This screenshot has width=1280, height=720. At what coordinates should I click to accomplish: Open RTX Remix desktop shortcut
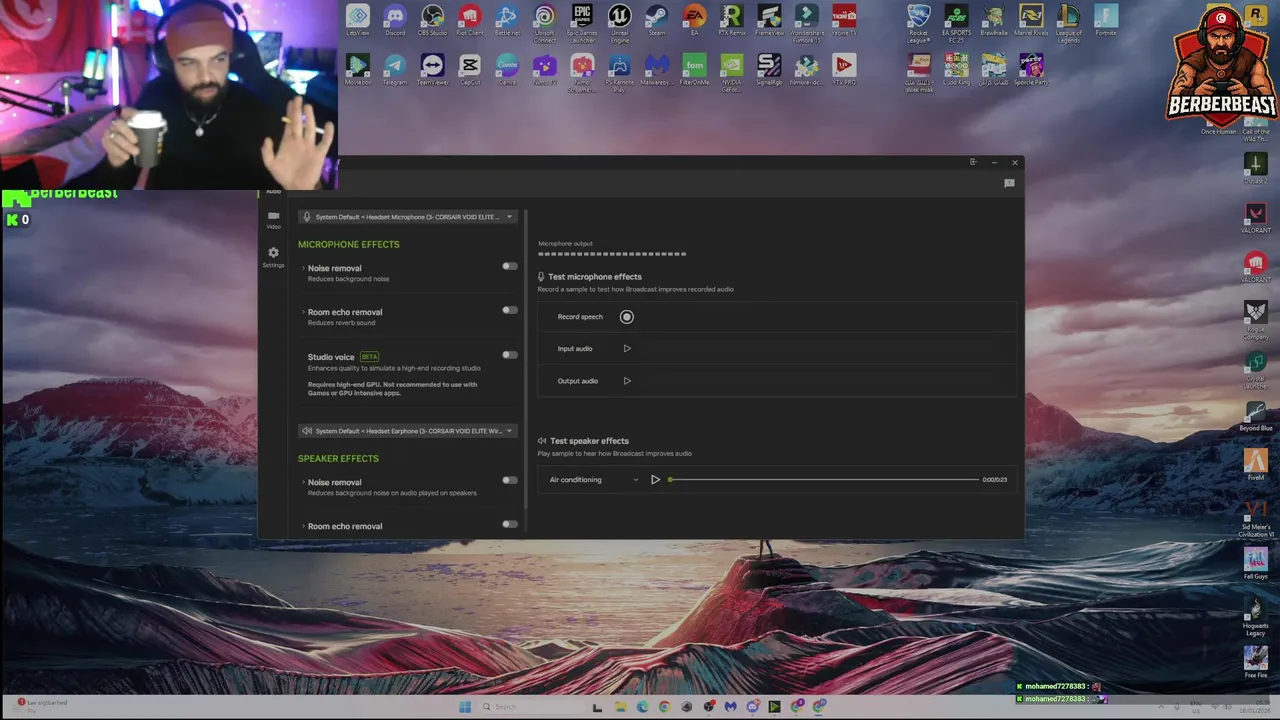pyautogui.click(x=732, y=20)
